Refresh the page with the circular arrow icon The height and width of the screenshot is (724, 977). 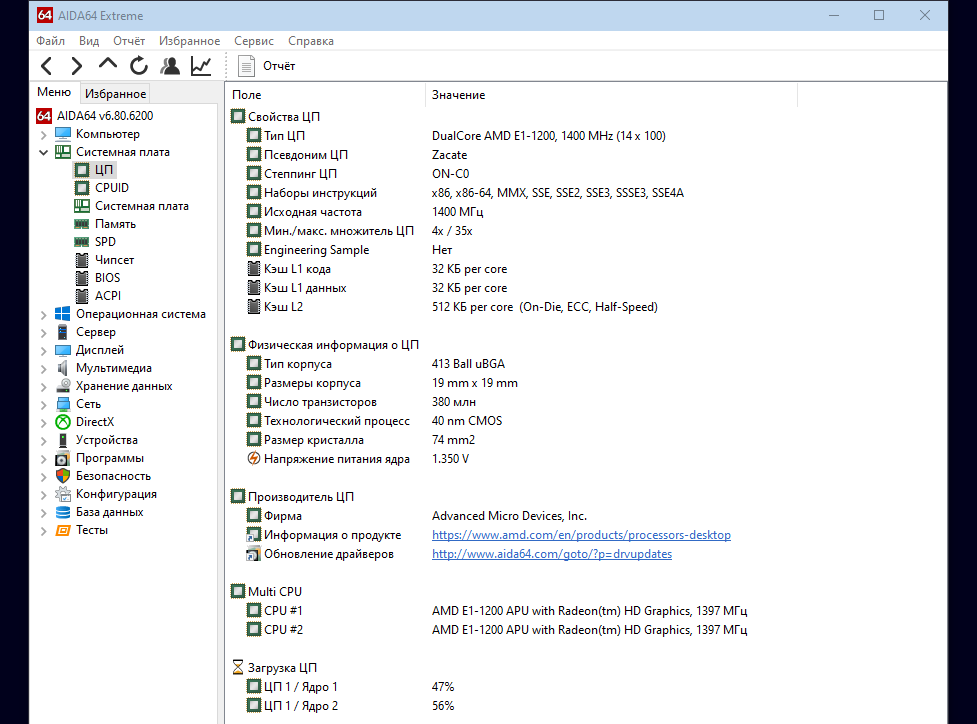point(139,65)
